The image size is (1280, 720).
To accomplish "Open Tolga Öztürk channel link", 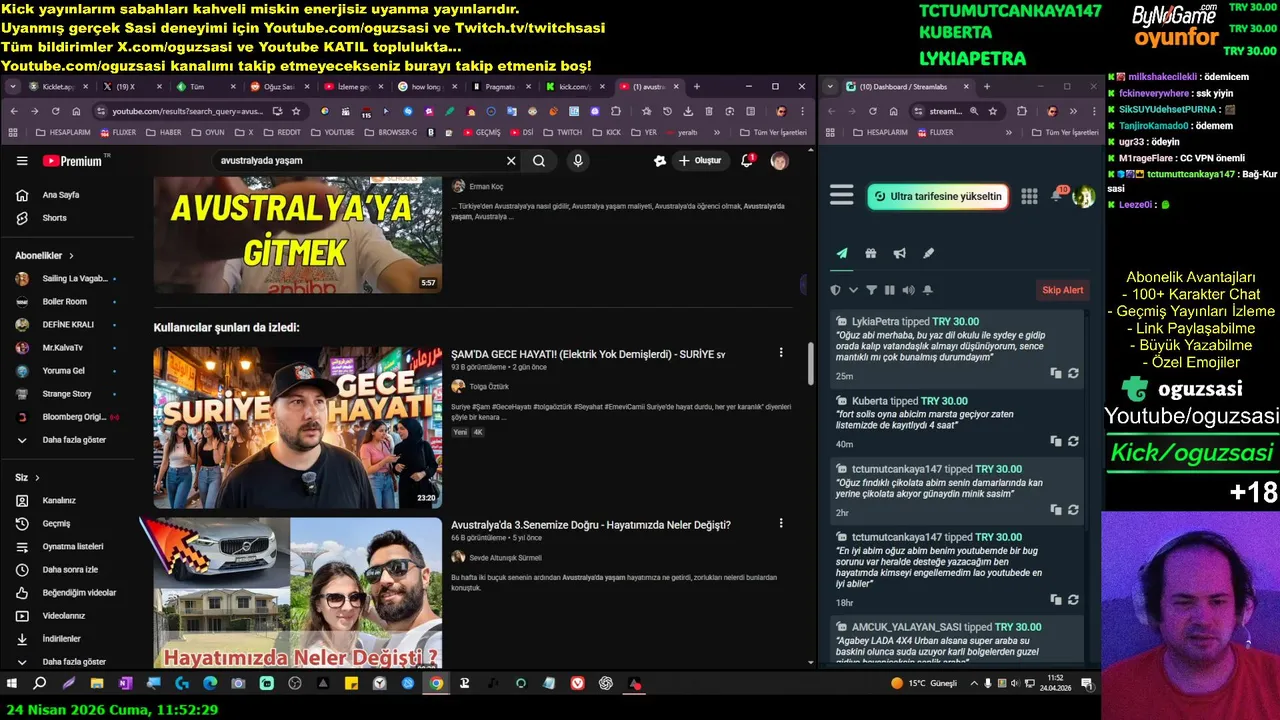I will 489,387.
